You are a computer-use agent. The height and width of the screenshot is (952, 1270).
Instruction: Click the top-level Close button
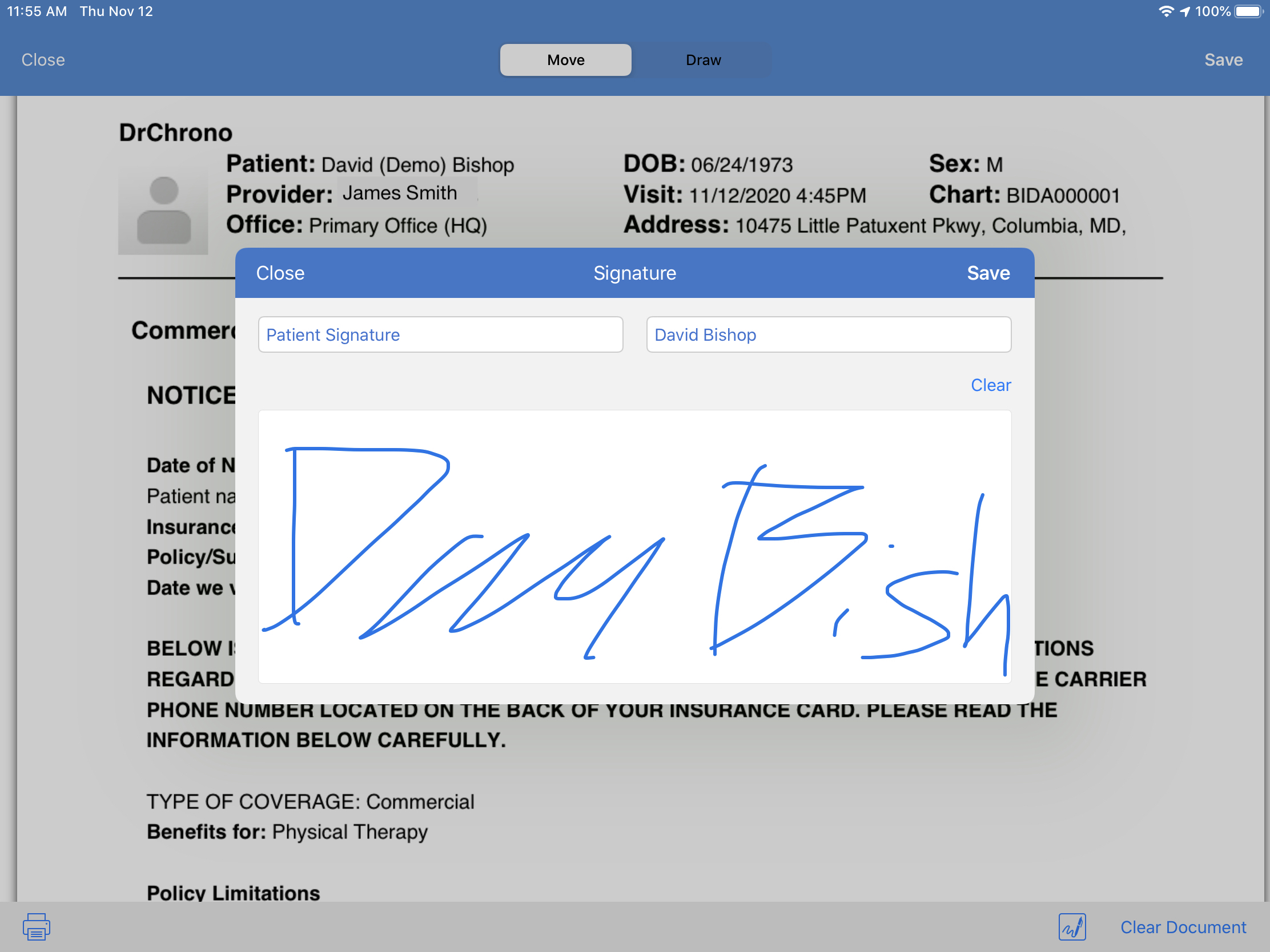pos(44,60)
